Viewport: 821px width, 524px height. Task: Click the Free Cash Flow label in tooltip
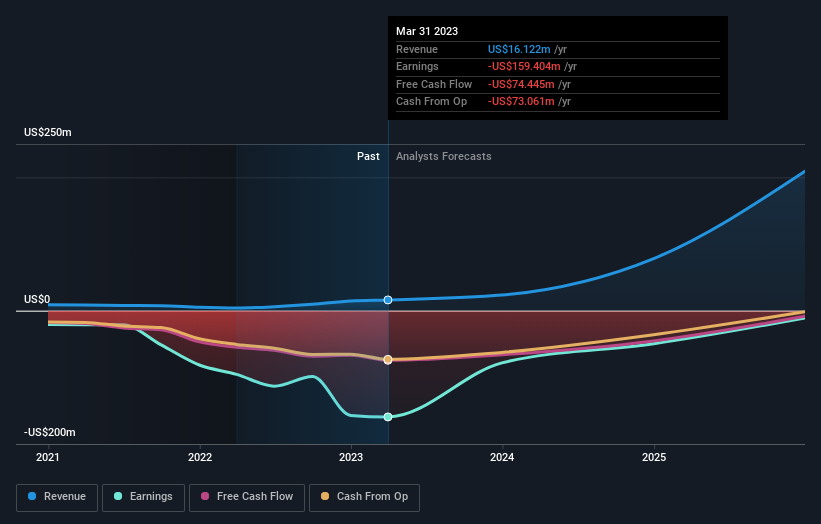434,84
